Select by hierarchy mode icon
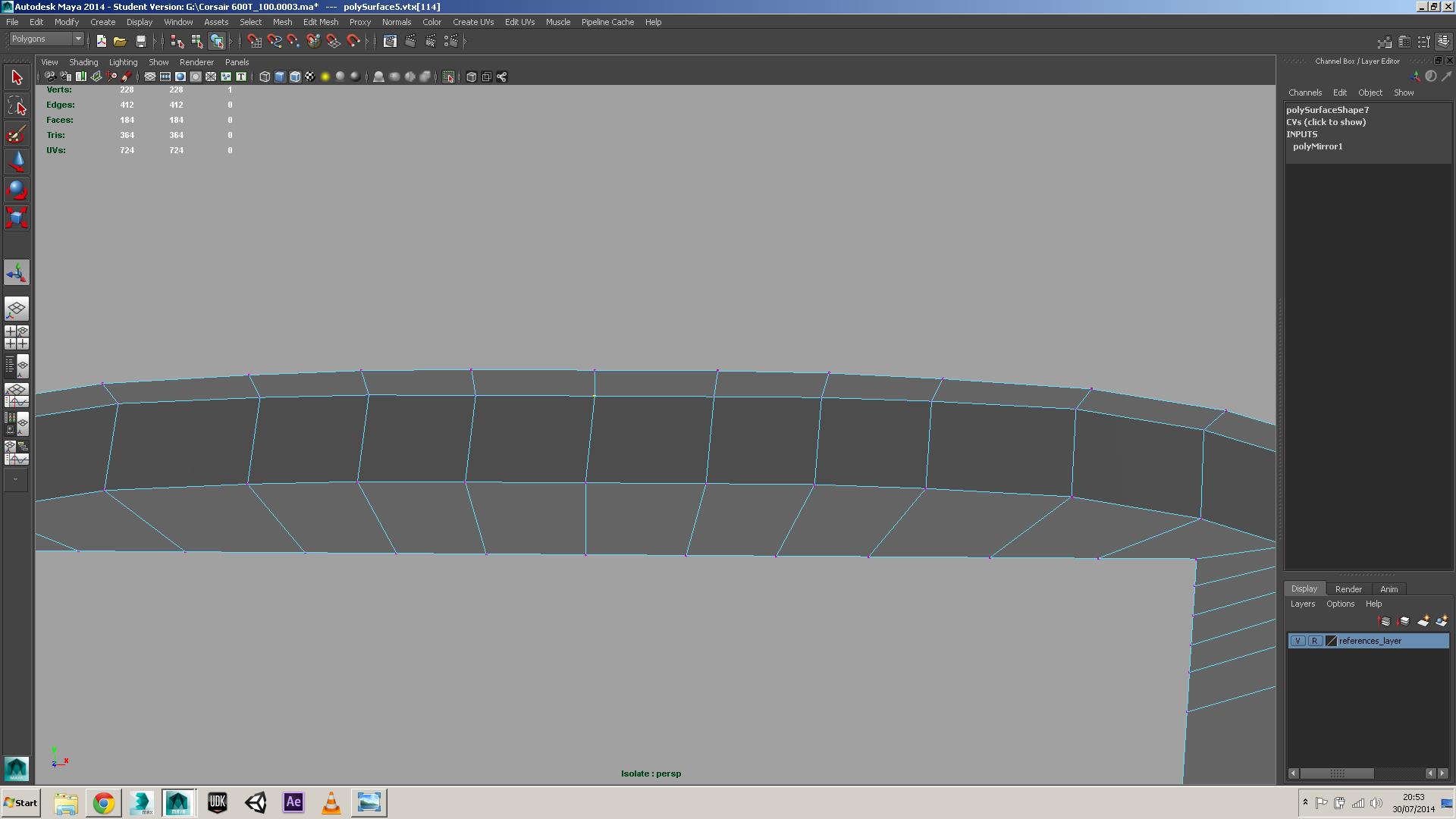This screenshot has width=1456, height=819. [177, 41]
